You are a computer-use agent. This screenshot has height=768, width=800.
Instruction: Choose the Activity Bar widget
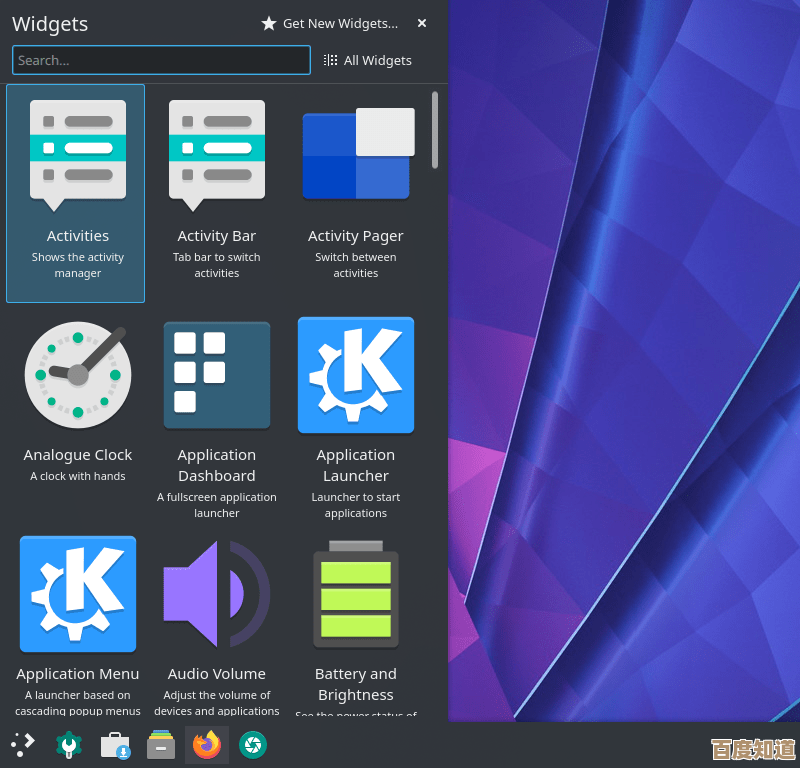pyautogui.click(x=216, y=193)
